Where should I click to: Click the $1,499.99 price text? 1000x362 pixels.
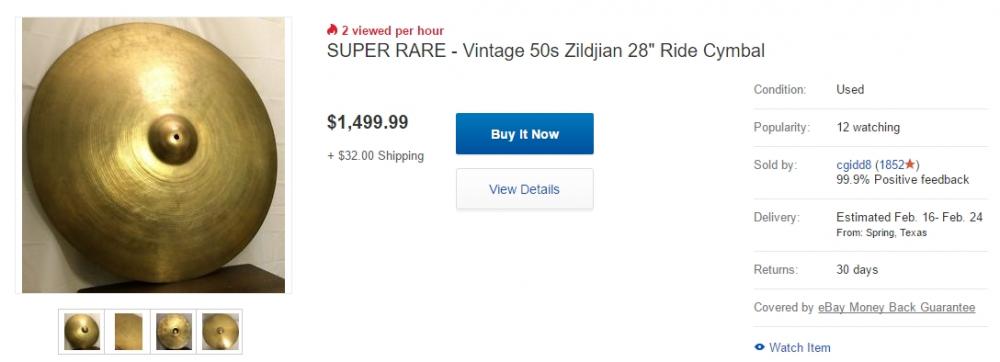(x=367, y=122)
